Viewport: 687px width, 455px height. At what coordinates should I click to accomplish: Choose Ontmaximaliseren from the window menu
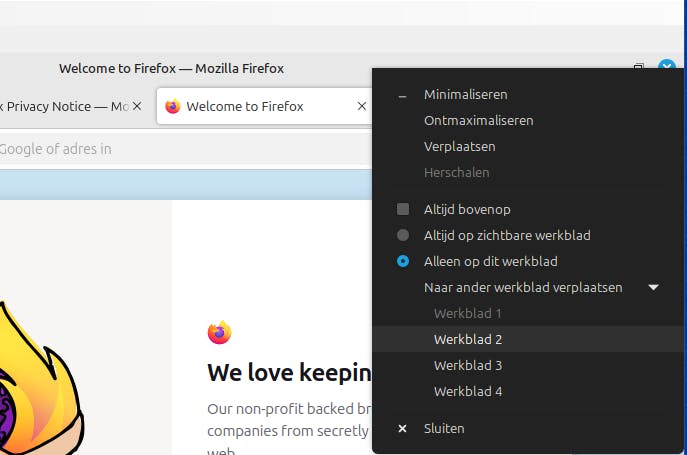pos(478,120)
